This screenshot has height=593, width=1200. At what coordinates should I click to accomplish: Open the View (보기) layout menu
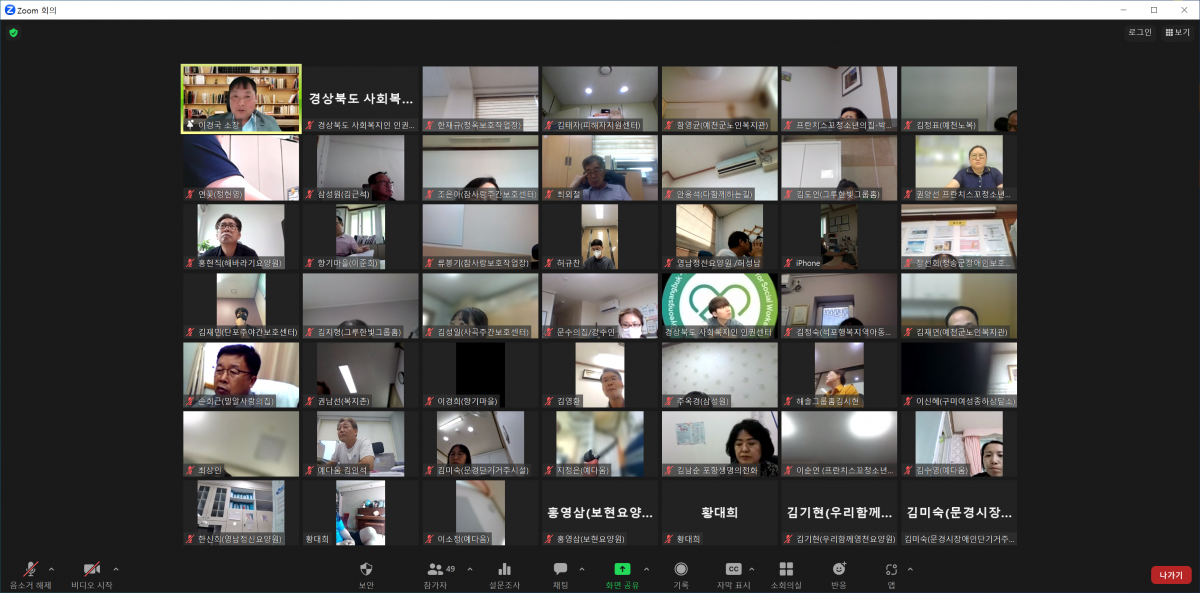point(1177,32)
